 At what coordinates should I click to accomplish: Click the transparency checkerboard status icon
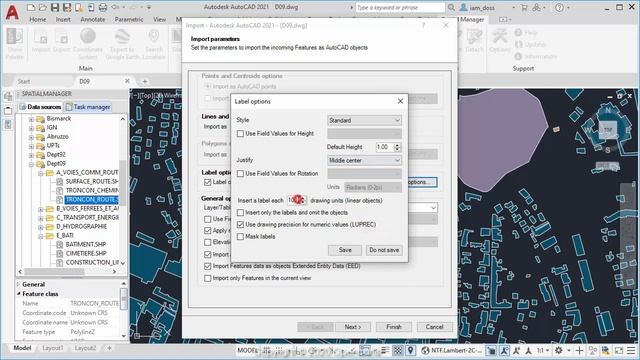pos(397,350)
